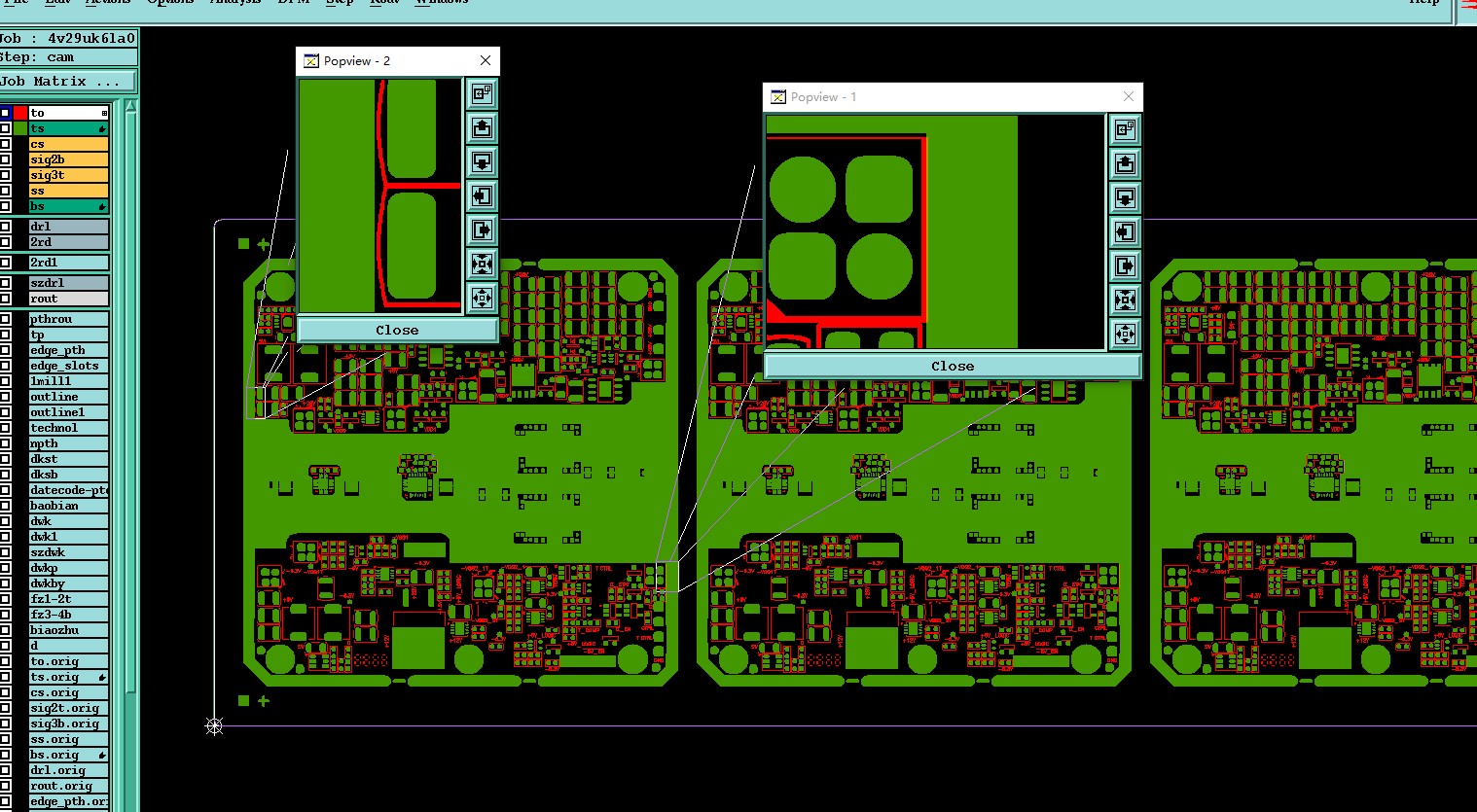
Task: Toggle the checkbox for layer sig3t
Action: [x=6, y=175]
